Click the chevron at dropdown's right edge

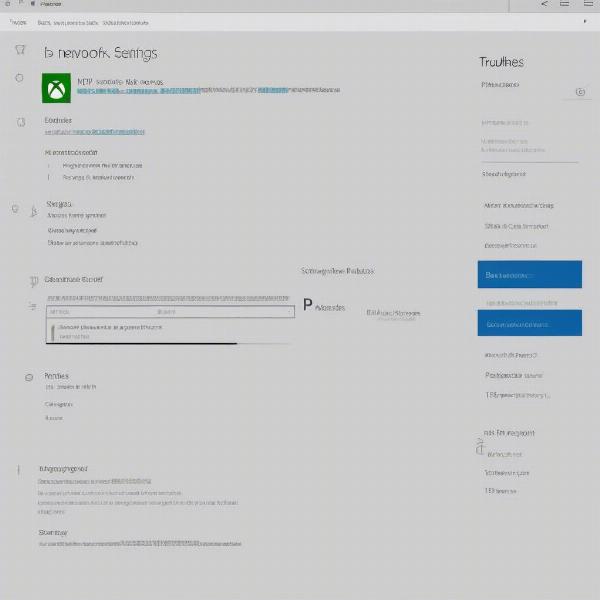(x=289, y=312)
